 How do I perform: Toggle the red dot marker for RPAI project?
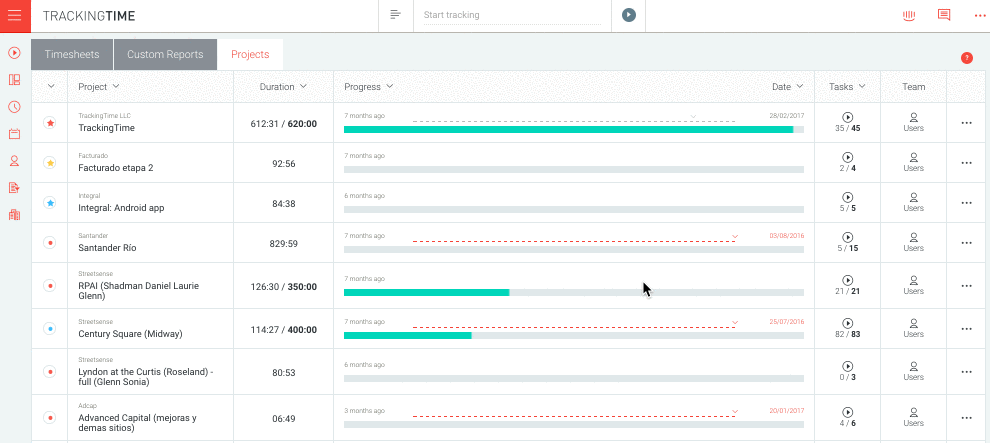click(50, 285)
